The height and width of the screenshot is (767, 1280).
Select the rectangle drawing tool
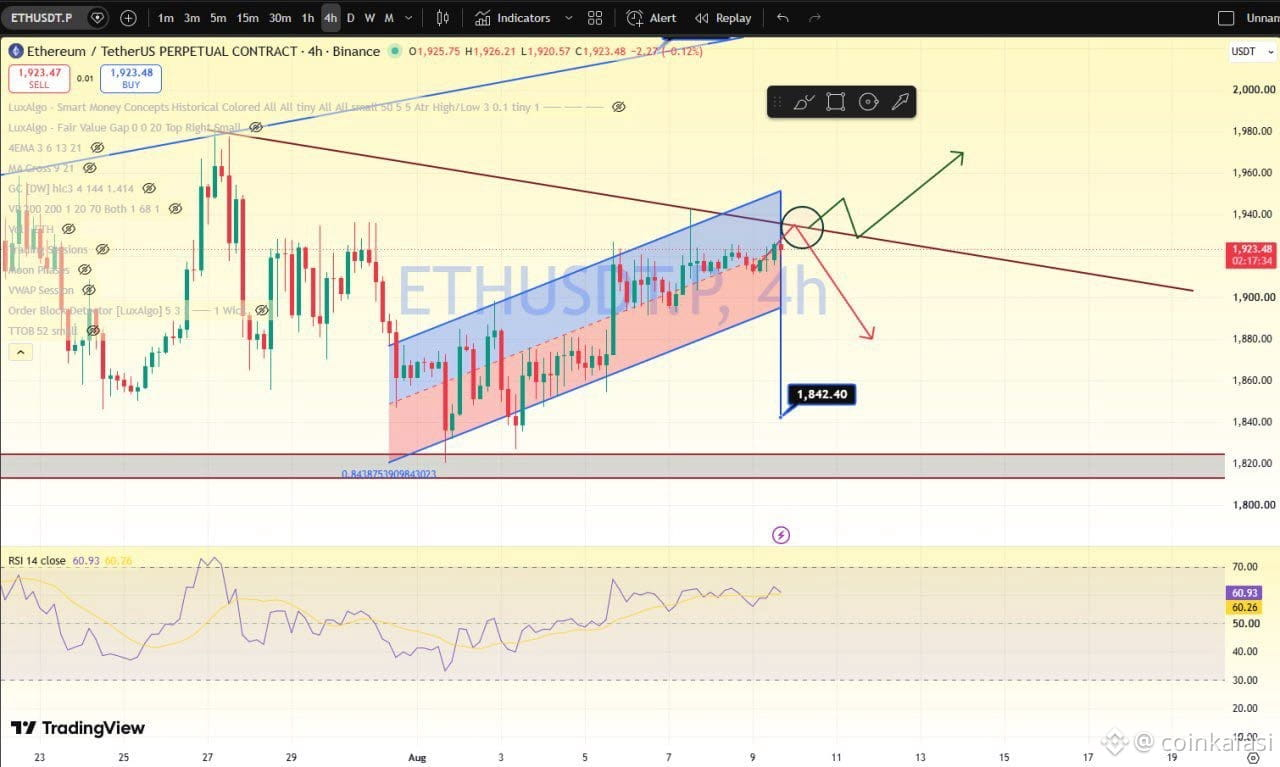pyautogui.click(x=836, y=102)
